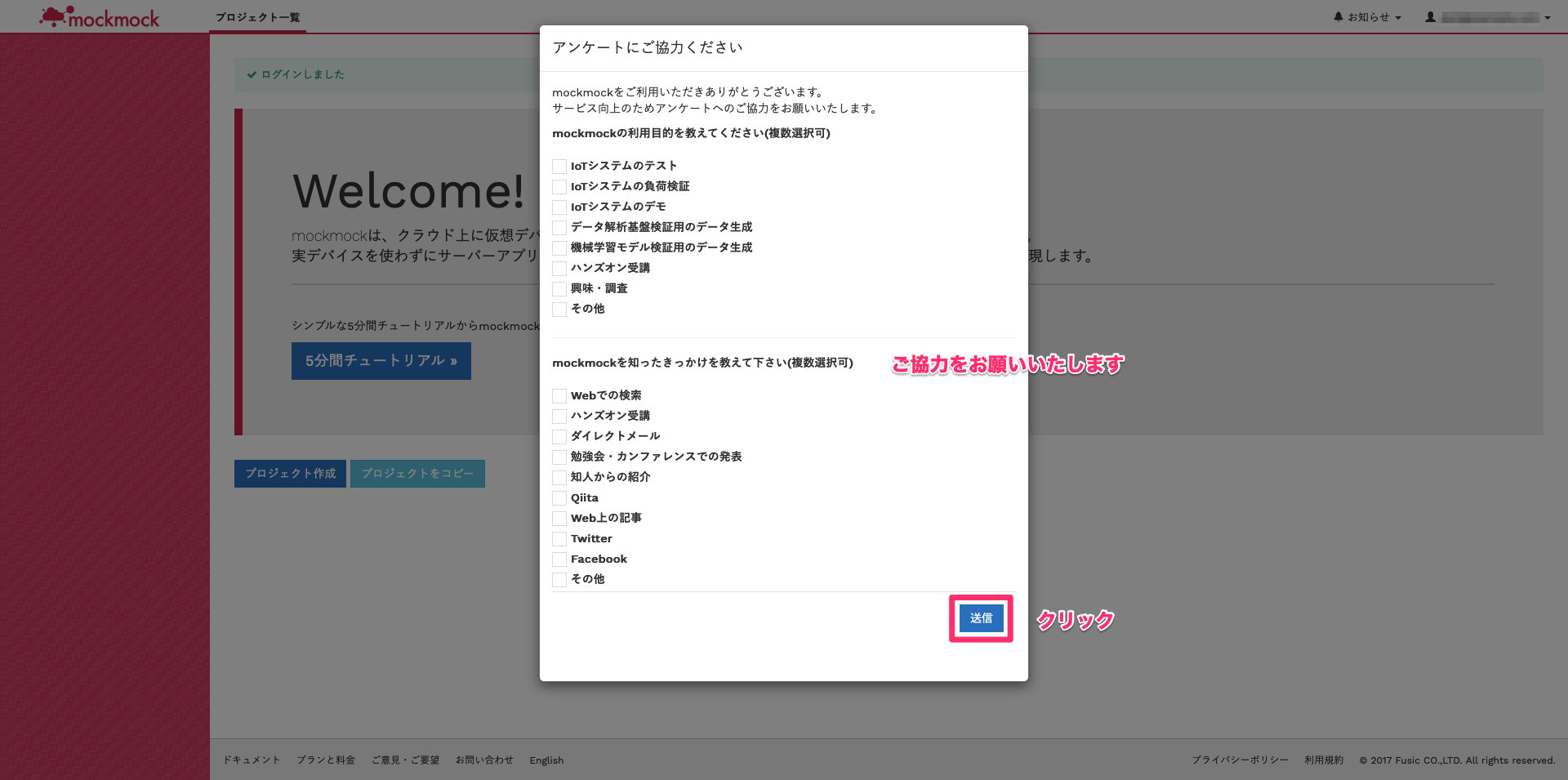The width and height of the screenshot is (1568, 780).
Task: Check the Facebook option
Action: tap(559, 559)
